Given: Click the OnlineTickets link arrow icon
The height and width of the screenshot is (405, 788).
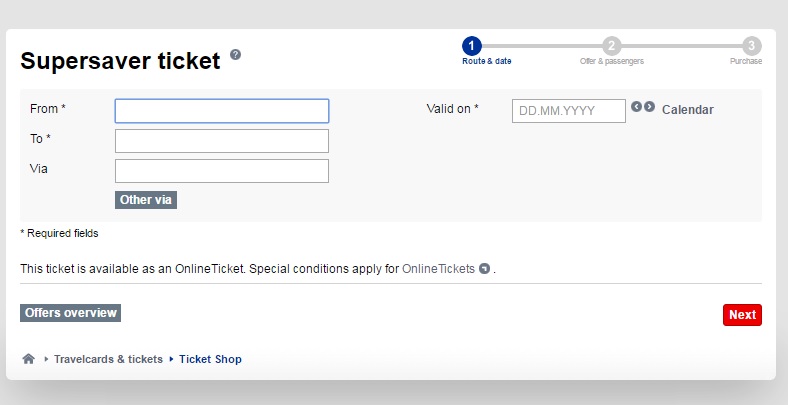Looking at the screenshot, I should click(x=484, y=269).
